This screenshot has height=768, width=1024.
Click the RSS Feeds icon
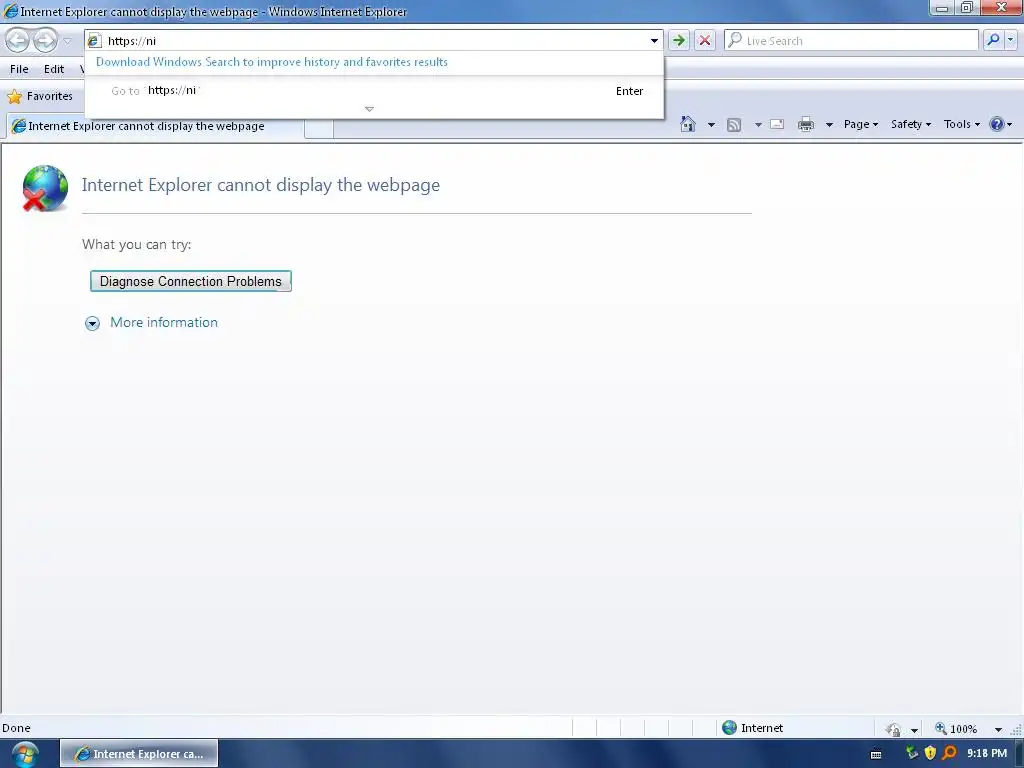733,125
